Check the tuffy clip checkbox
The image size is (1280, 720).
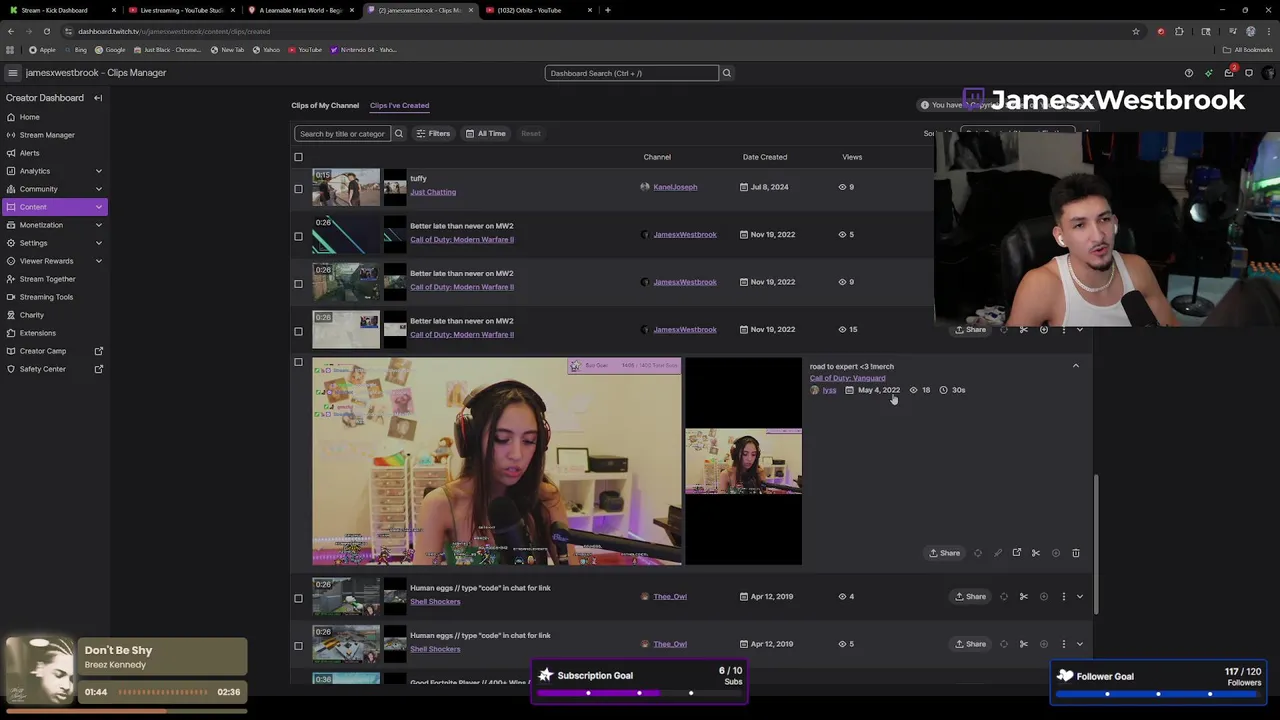(298, 188)
